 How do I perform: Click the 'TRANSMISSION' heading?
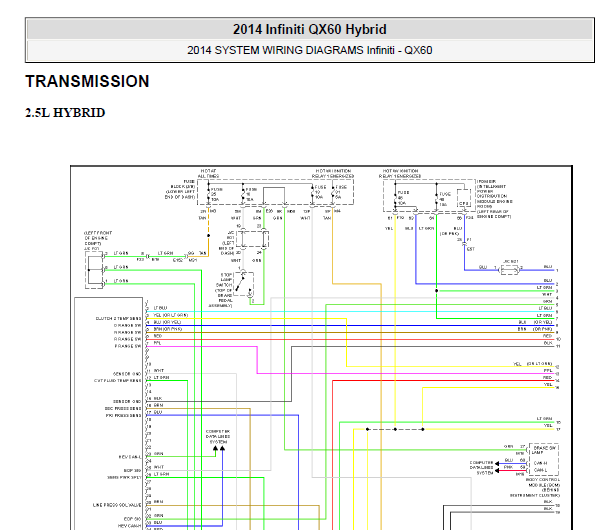coord(87,81)
